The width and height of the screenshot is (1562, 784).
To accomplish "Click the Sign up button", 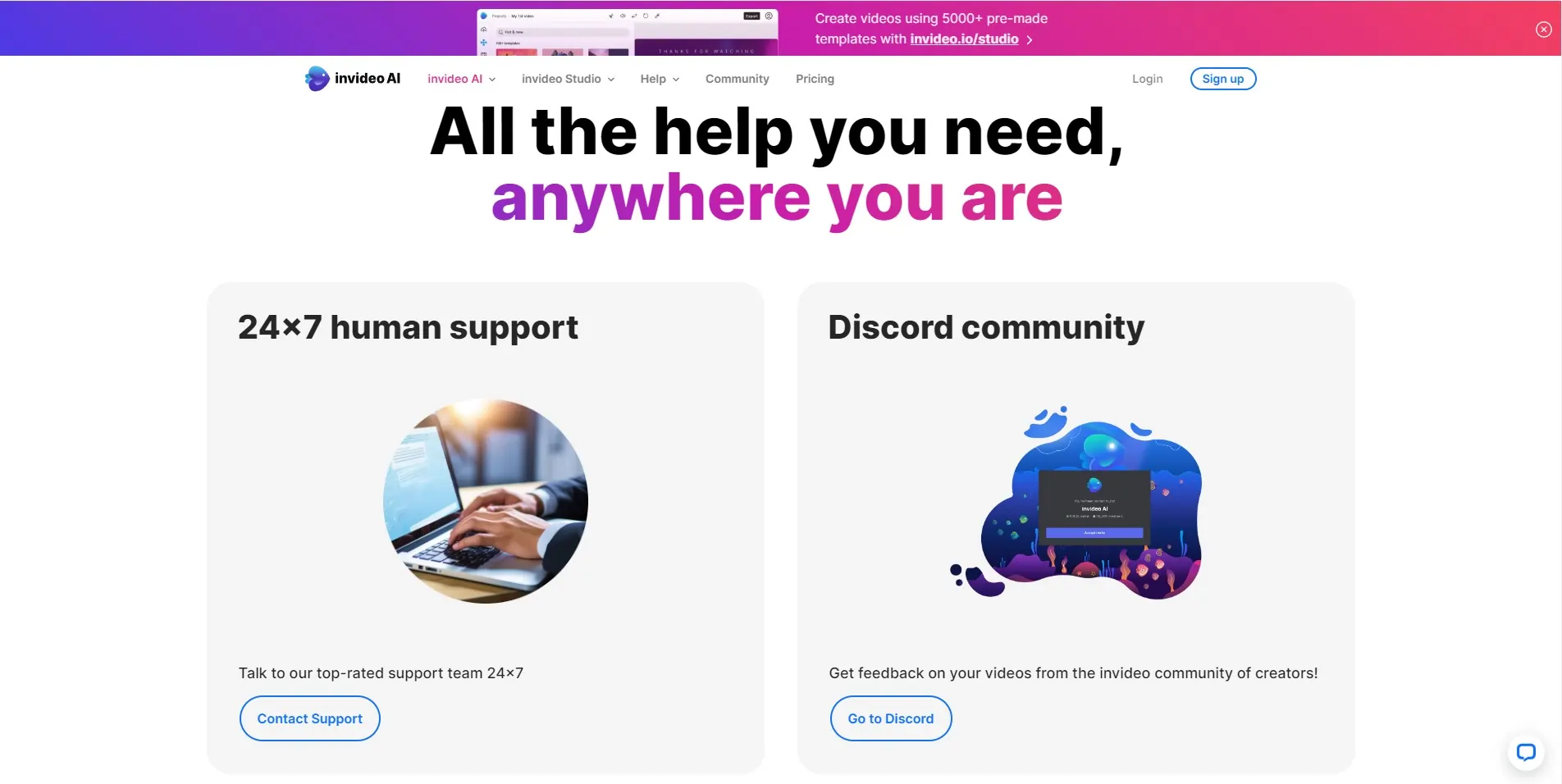I will point(1222,79).
